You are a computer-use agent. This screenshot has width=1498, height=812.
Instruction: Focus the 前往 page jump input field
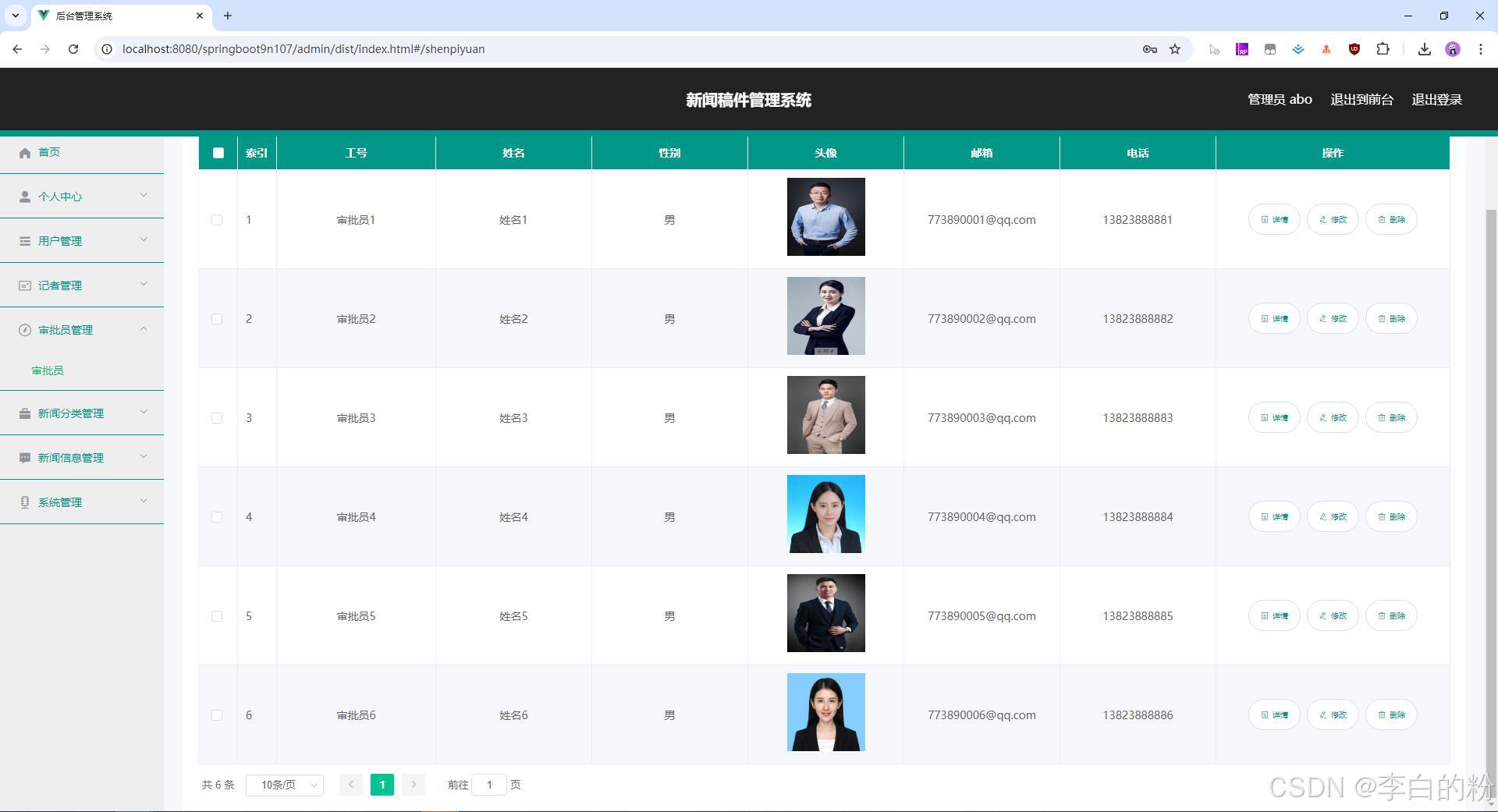[489, 785]
